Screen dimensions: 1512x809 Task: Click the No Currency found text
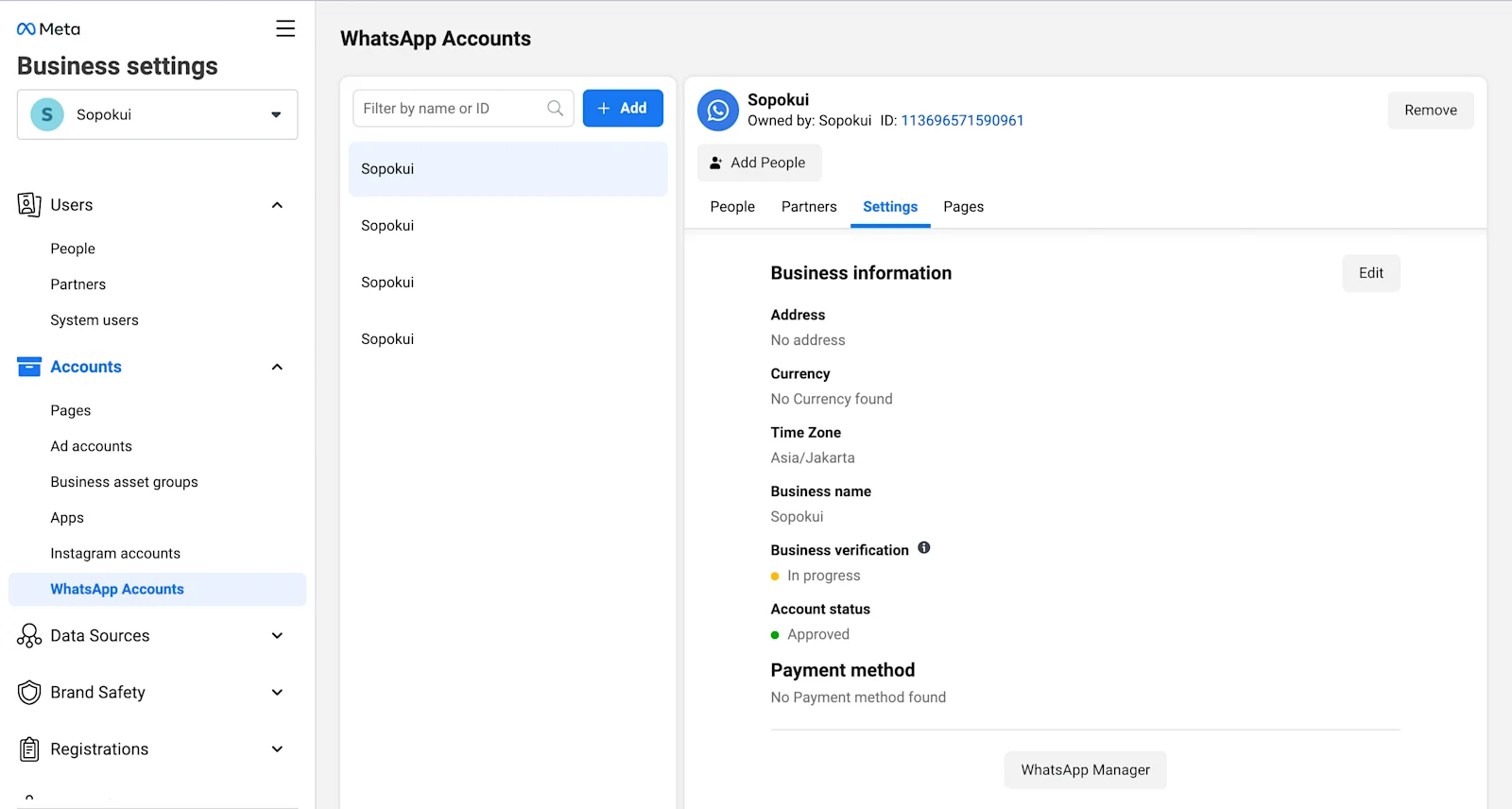(832, 399)
